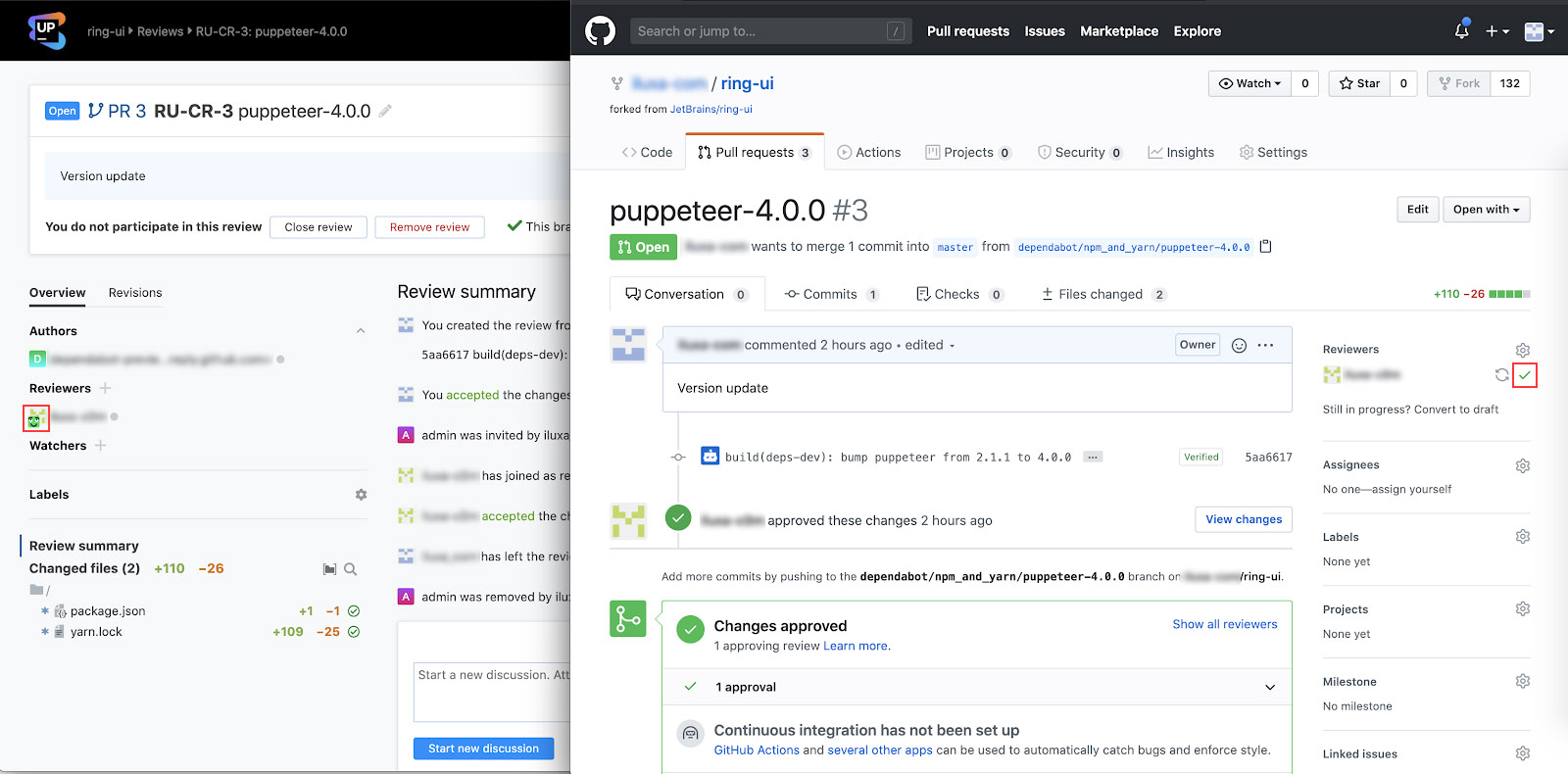Screen dimensions: 1568x774
Task: Collapse the Authors section
Action: (x=361, y=331)
